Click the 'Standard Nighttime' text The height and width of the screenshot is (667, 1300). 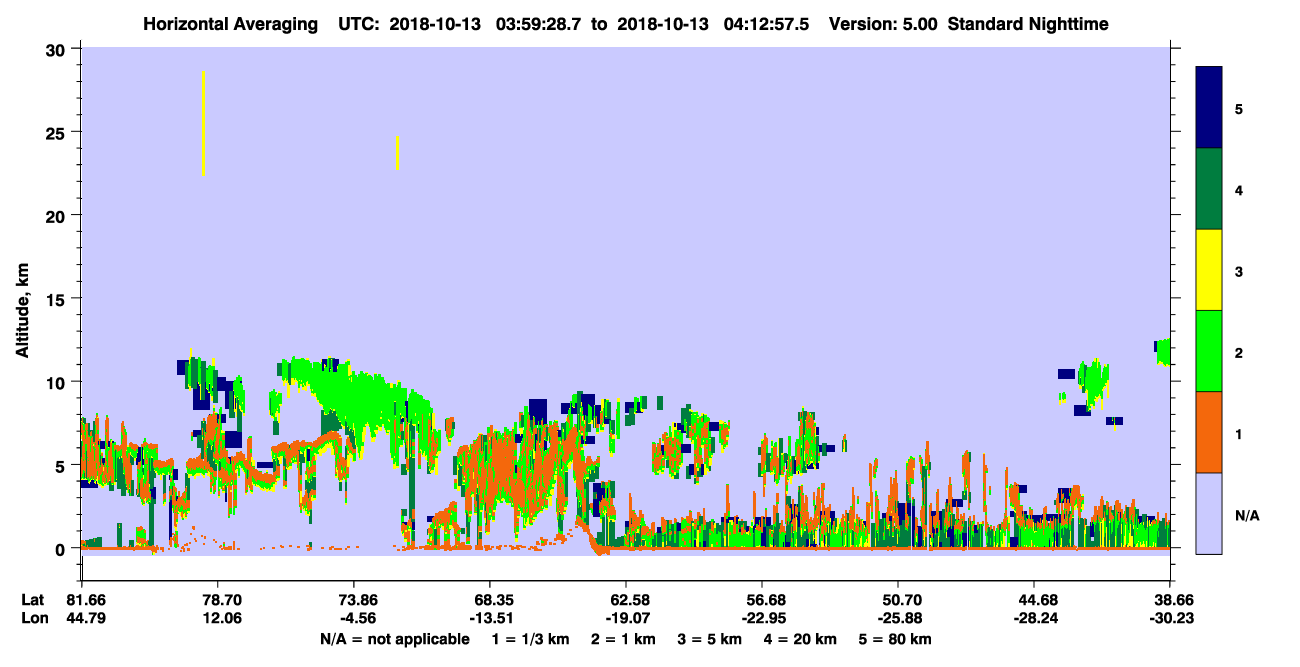point(1027,23)
